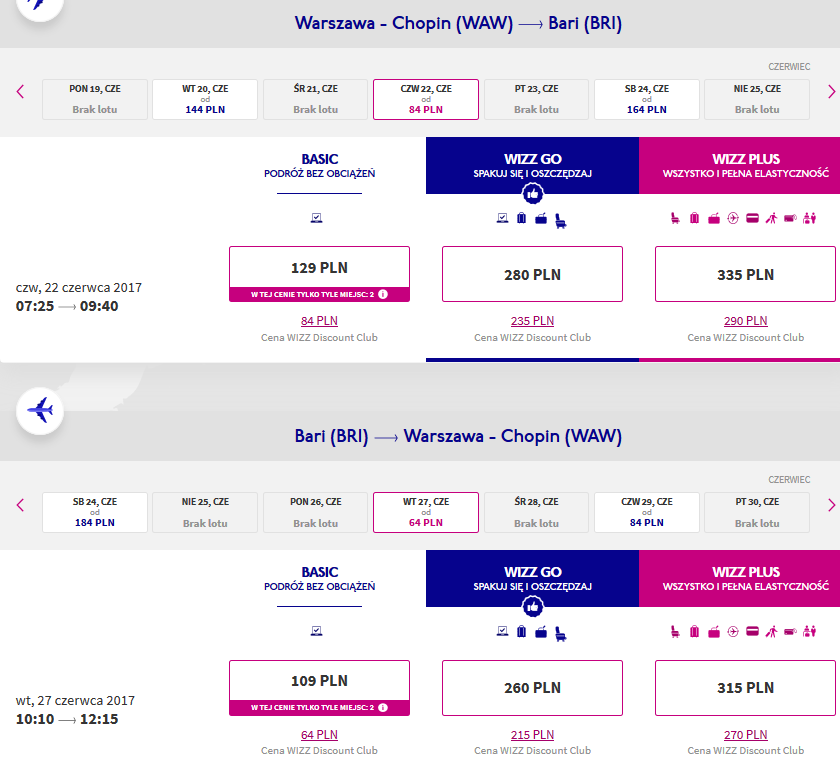Viewport: 840px width, 767px height.
Task: Click seat icon under return WIZZ PLUS
Action: (675, 631)
